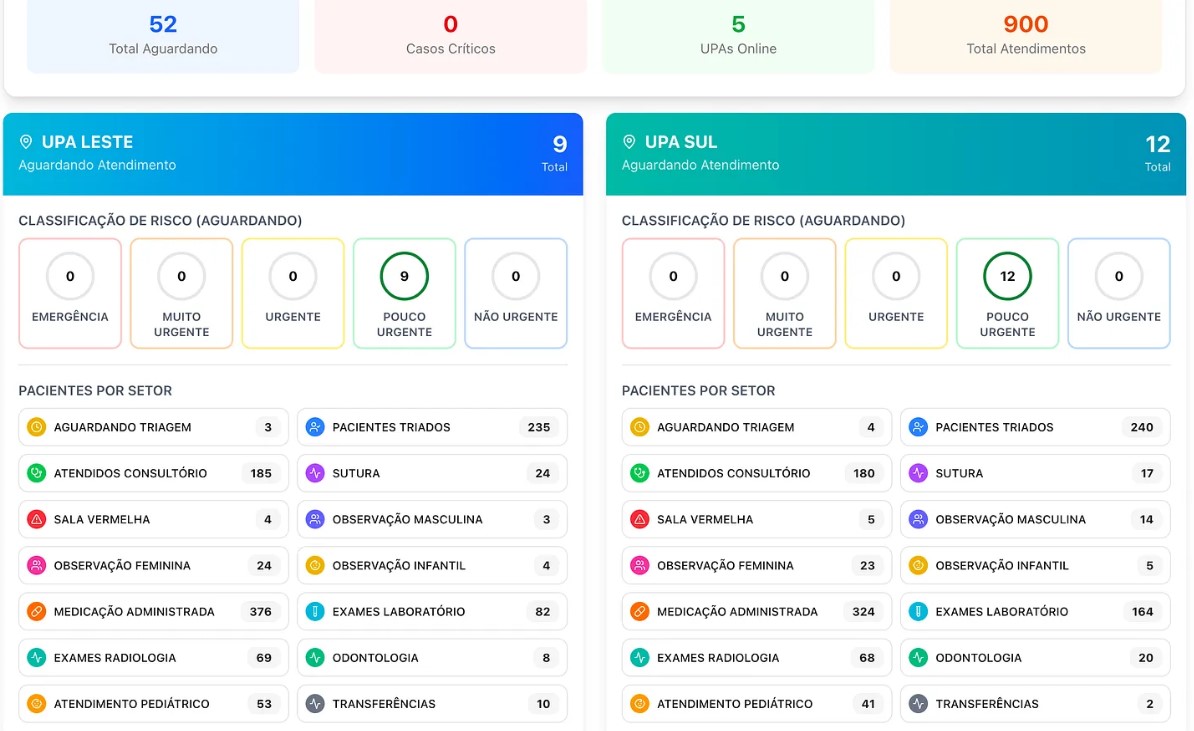This screenshot has height=731, width=1194.
Task: Open the Total Aguardando summary card
Action: (163, 34)
